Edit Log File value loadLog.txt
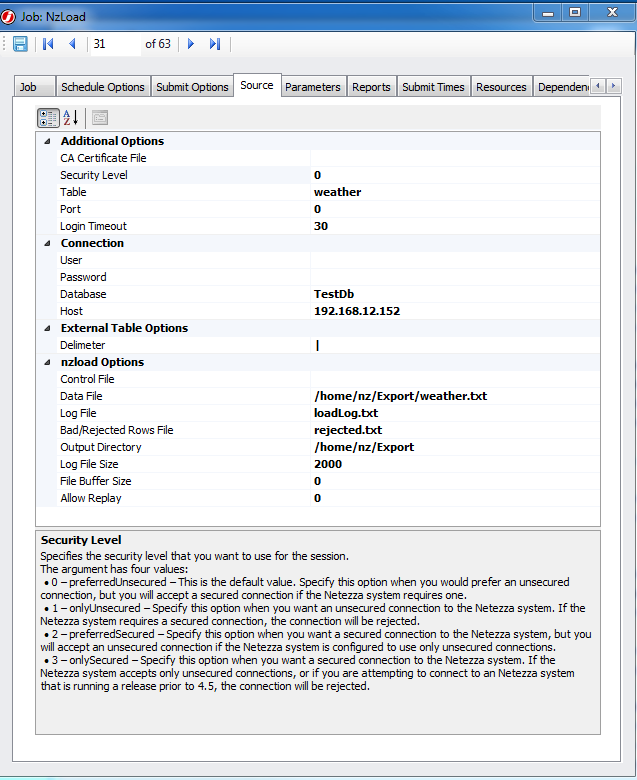This screenshot has width=637, height=780. pyautogui.click(x=455, y=413)
